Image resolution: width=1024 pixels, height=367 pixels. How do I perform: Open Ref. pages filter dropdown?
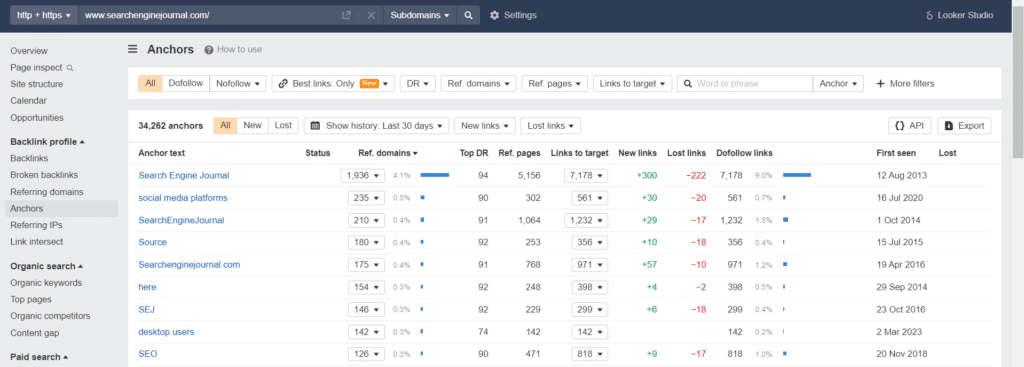(x=554, y=84)
